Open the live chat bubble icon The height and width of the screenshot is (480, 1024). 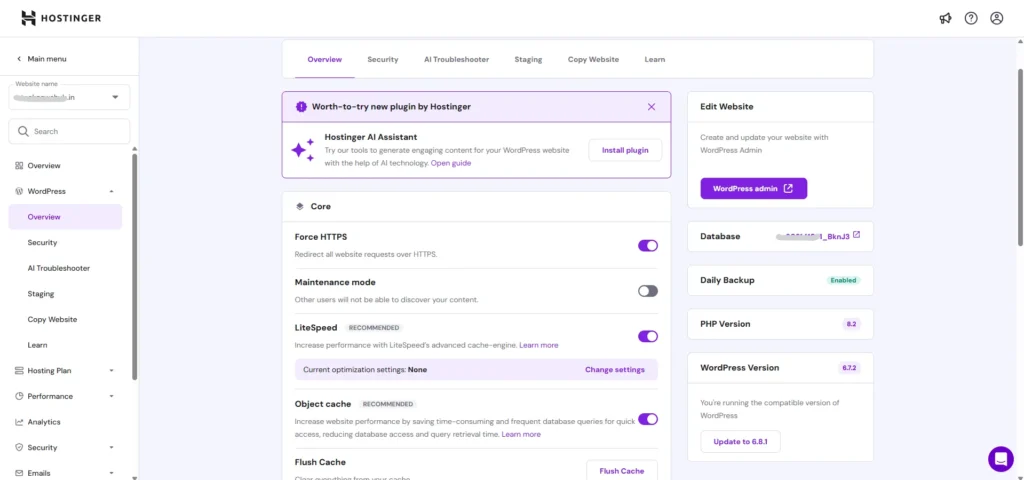coord(1000,458)
